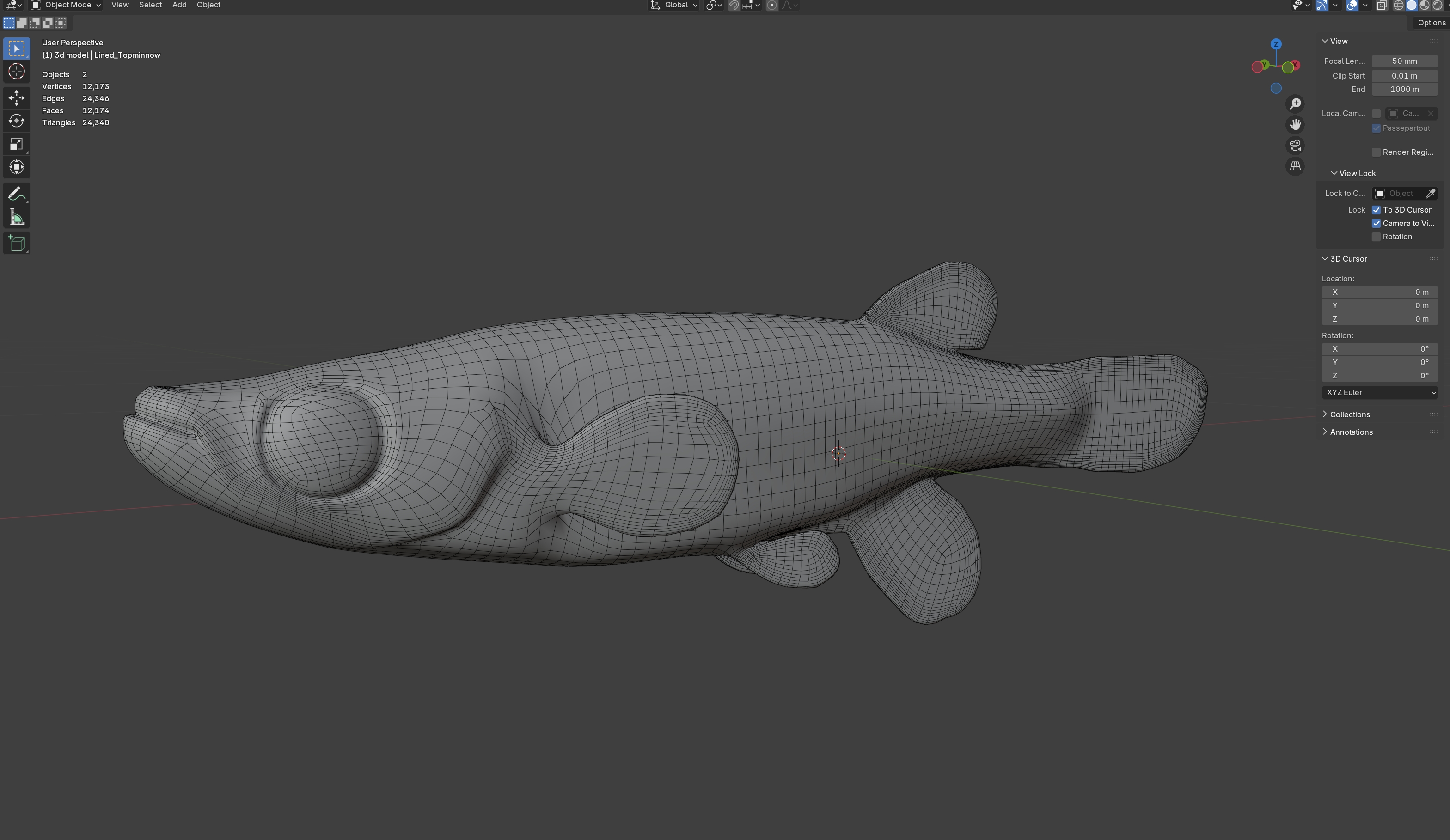Select the Cursor tool in toolbar
Image resolution: width=1450 pixels, height=840 pixels.
pyautogui.click(x=16, y=72)
